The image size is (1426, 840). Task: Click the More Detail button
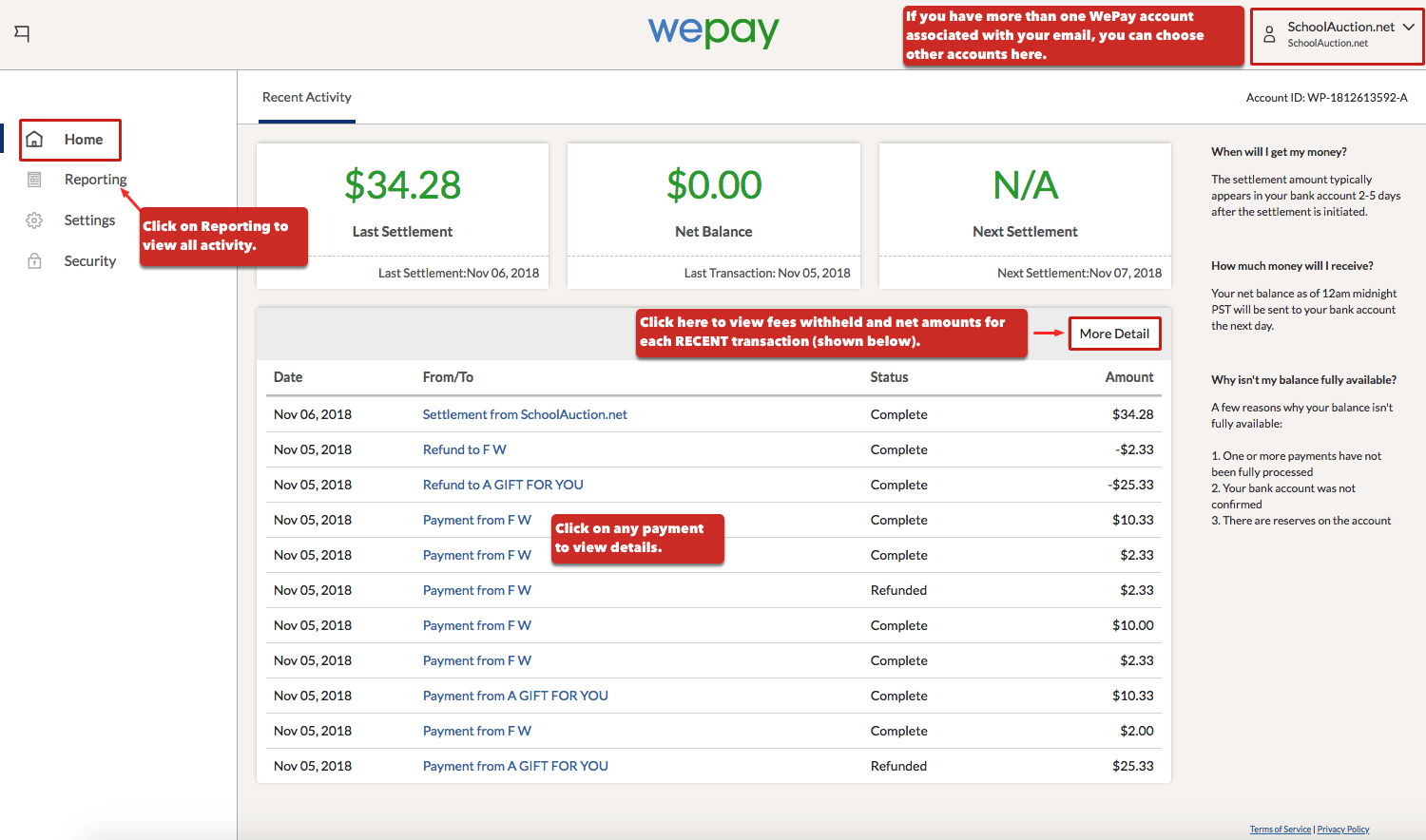(1114, 333)
